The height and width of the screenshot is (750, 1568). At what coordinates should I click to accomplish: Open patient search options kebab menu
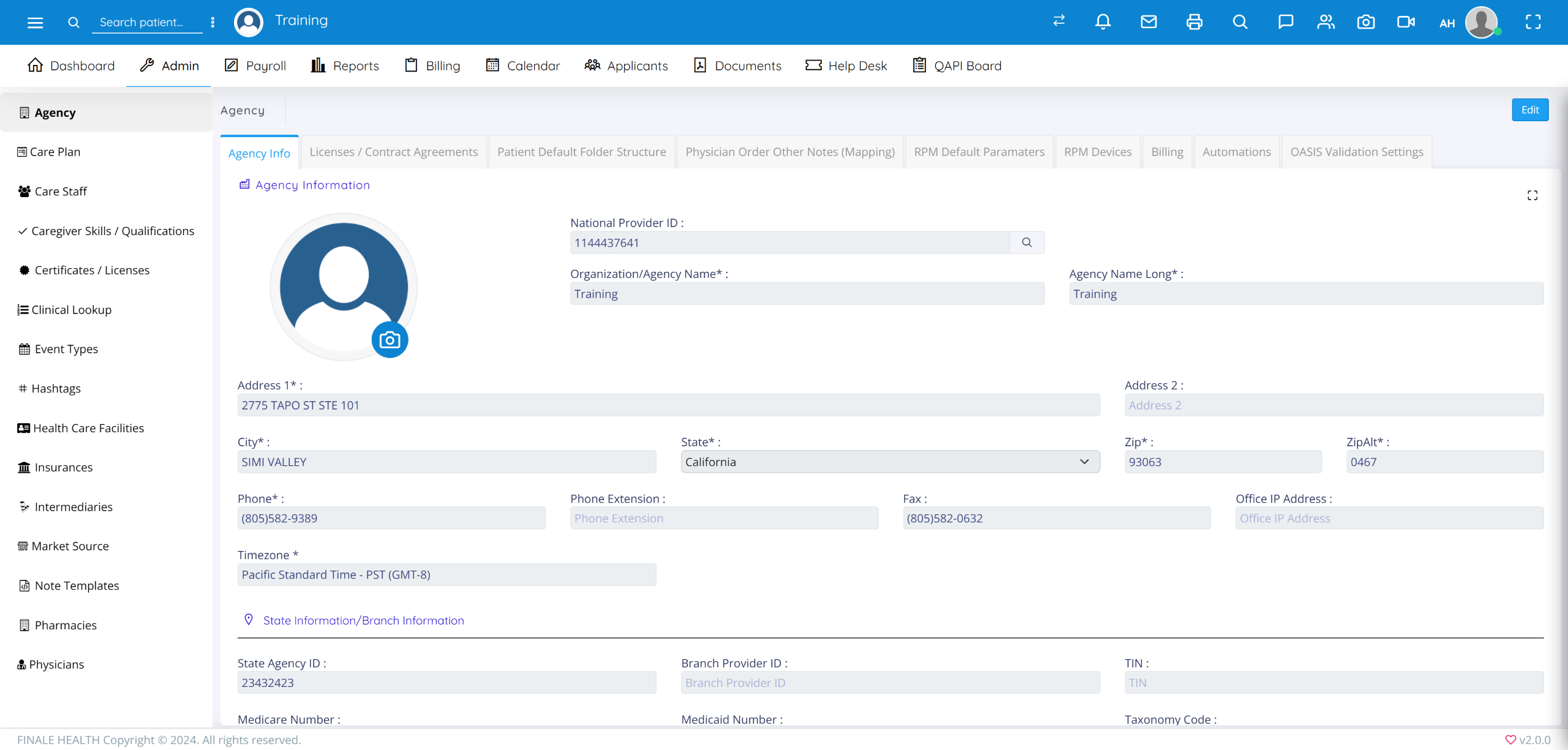point(213,23)
